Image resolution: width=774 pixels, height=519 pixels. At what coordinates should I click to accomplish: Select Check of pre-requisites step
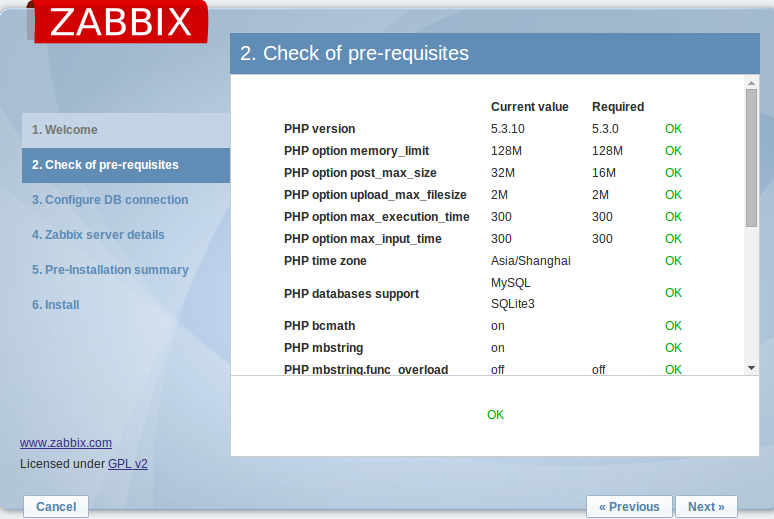click(126, 165)
